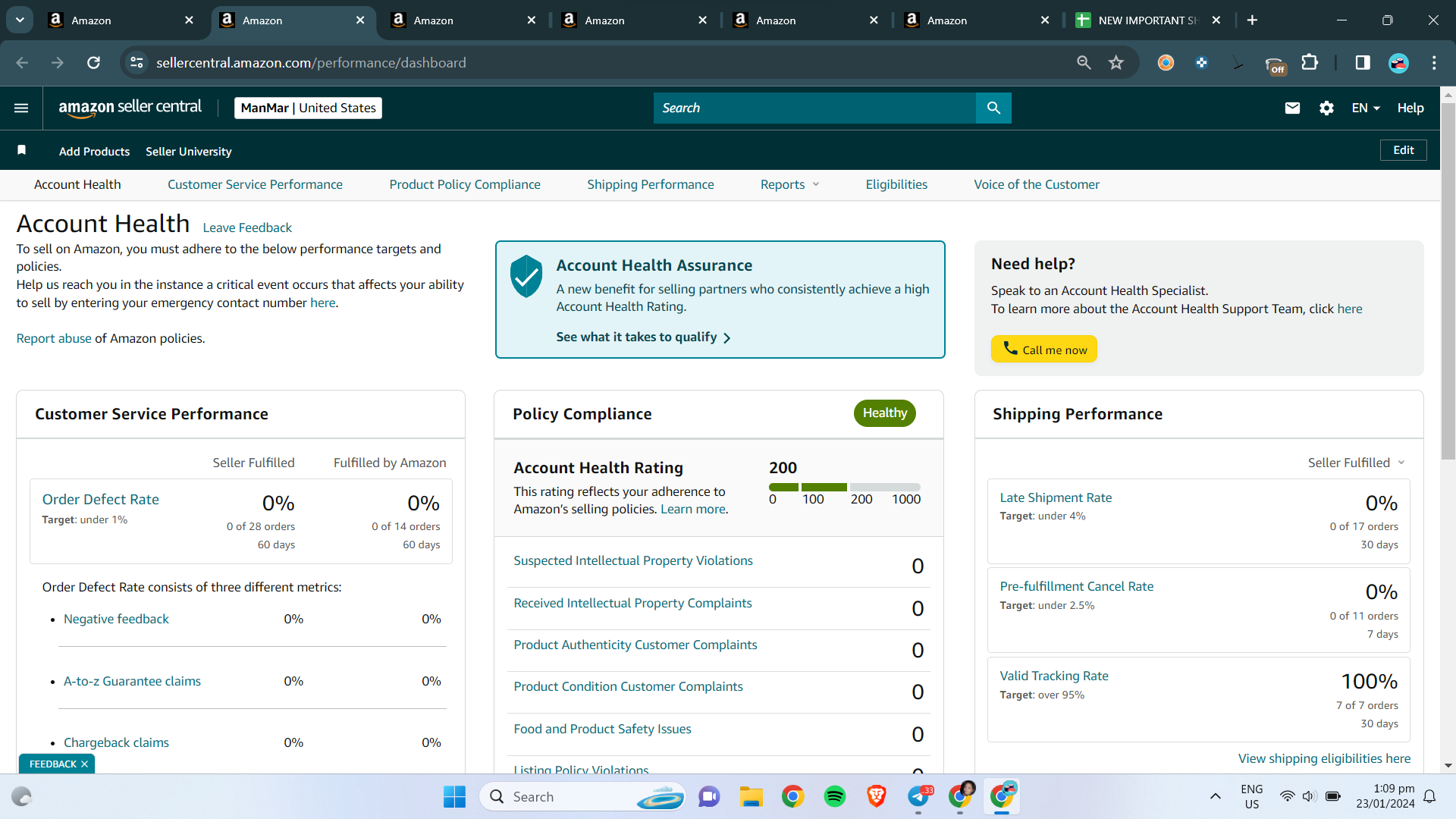Open Suspected Intellectual Property Violations link
The height and width of the screenshot is (819, 1456).
(633, 560)
